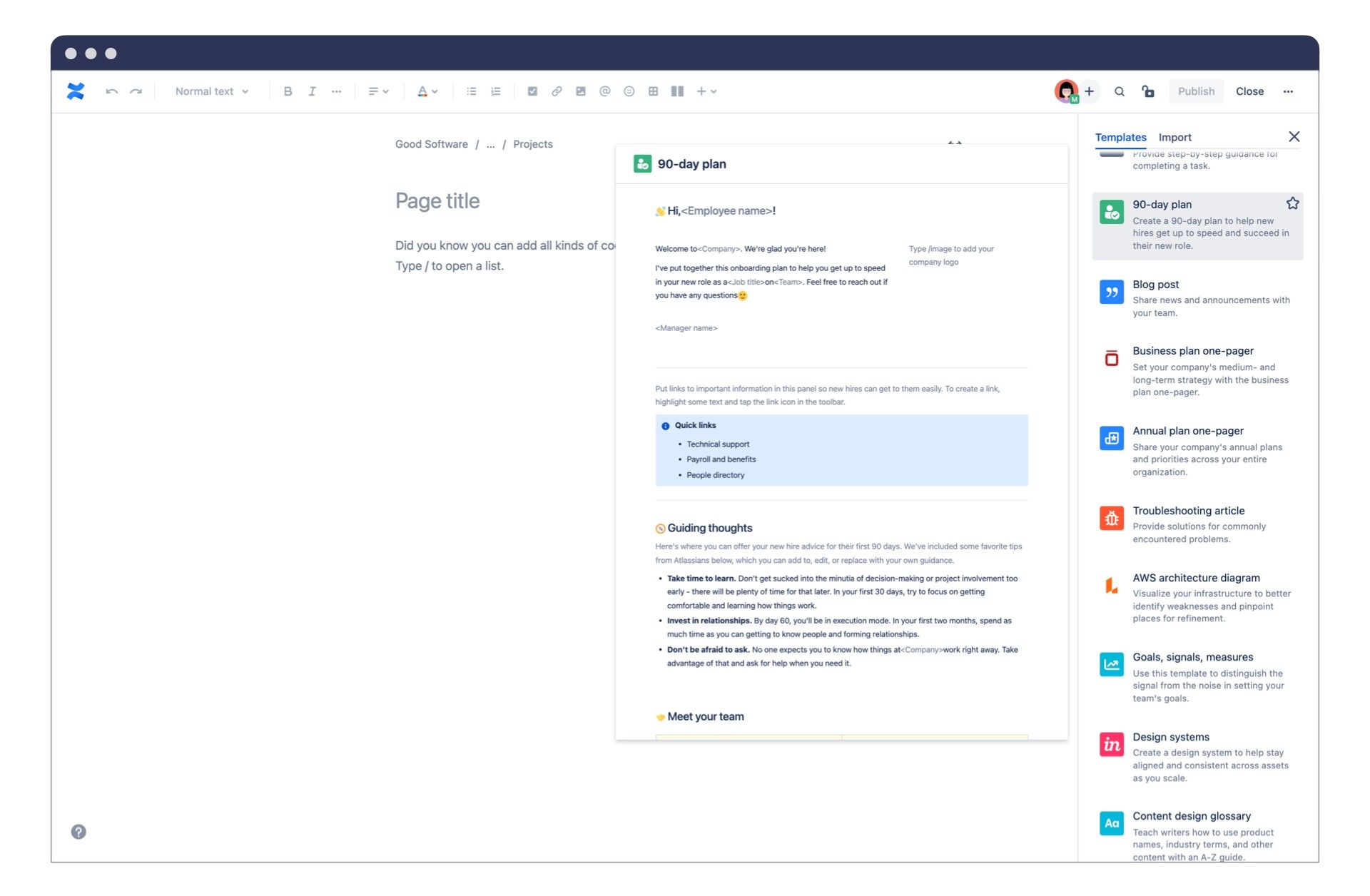Select the 90-day plan template
The image size is (1370, 896).
[x=1197, y=225]
